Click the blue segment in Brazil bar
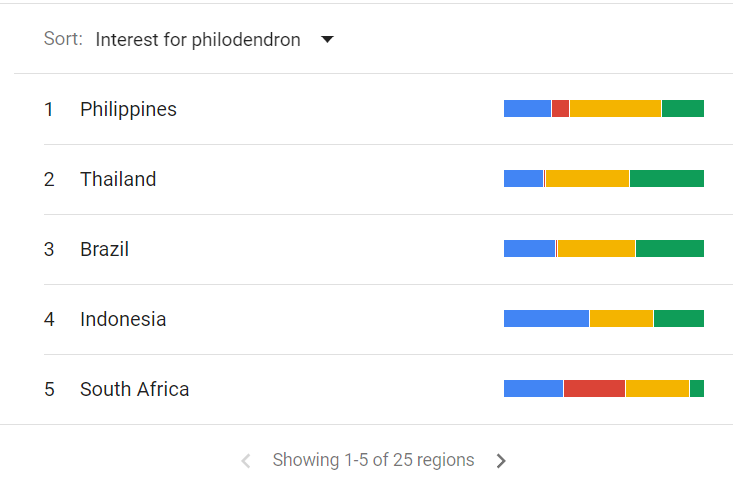733x492 pixels. 529,249
